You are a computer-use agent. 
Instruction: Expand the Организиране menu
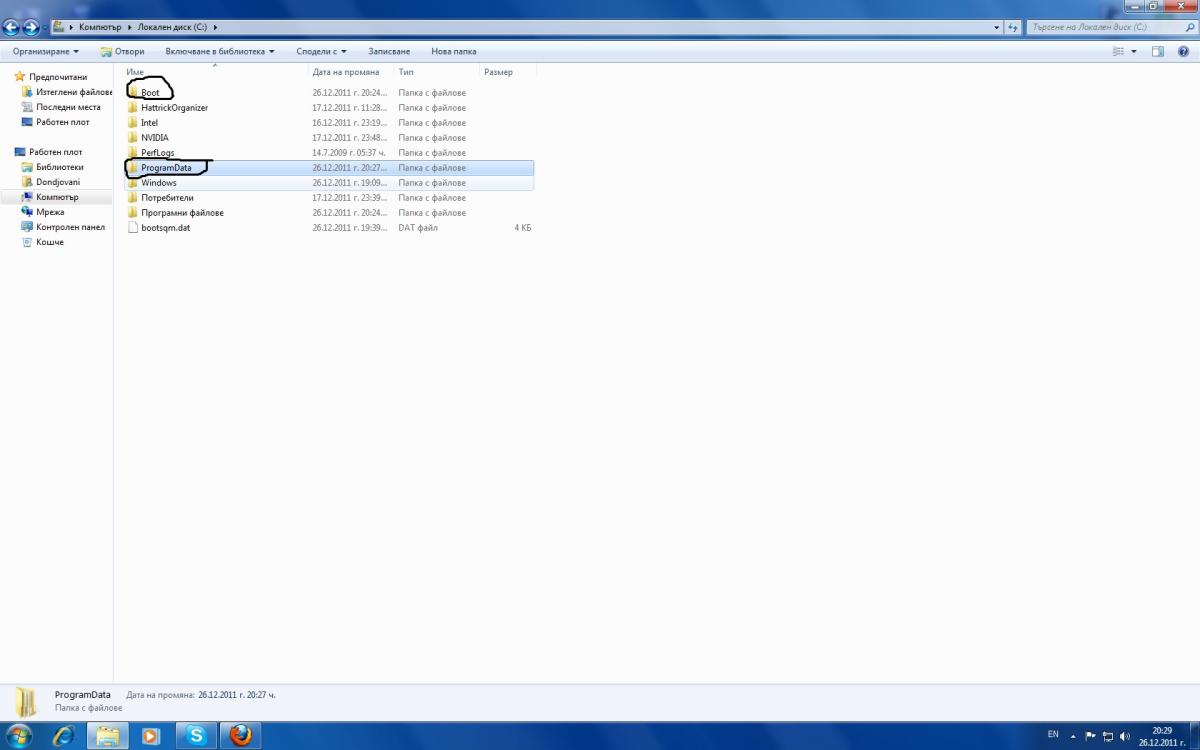pos(45,51)
